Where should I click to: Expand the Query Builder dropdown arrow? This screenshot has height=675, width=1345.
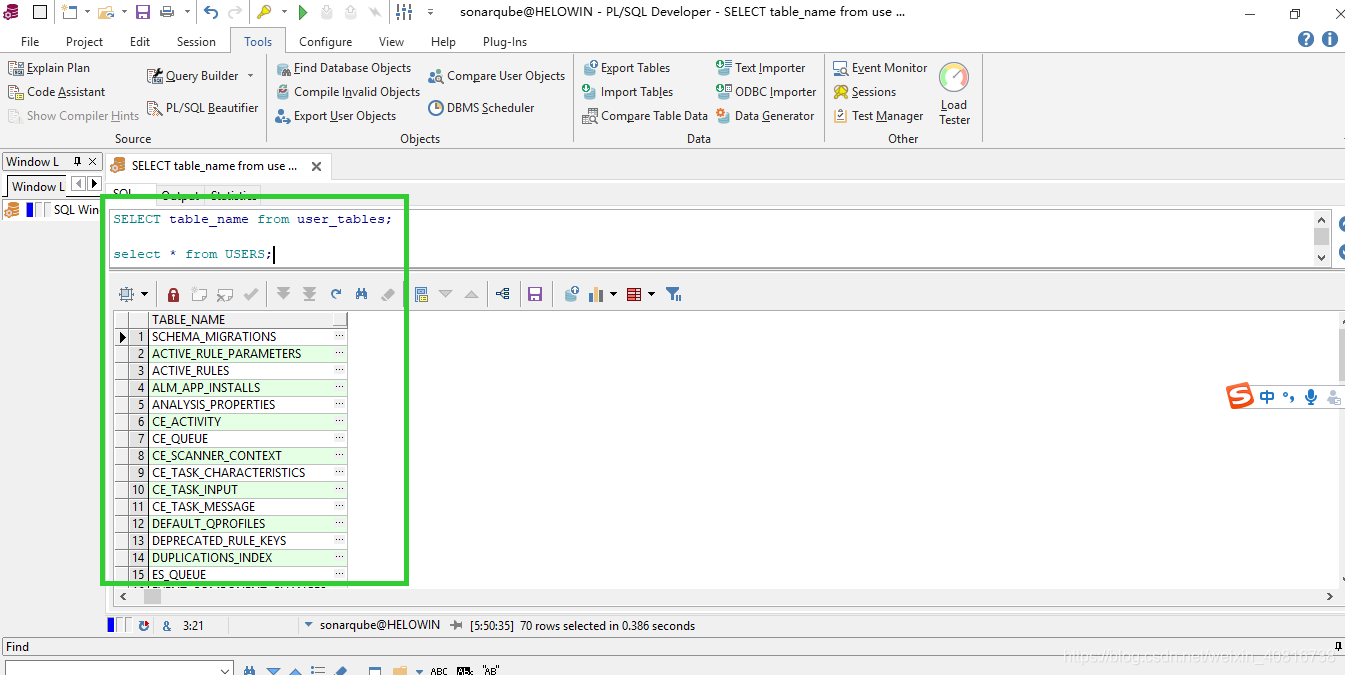250,76
